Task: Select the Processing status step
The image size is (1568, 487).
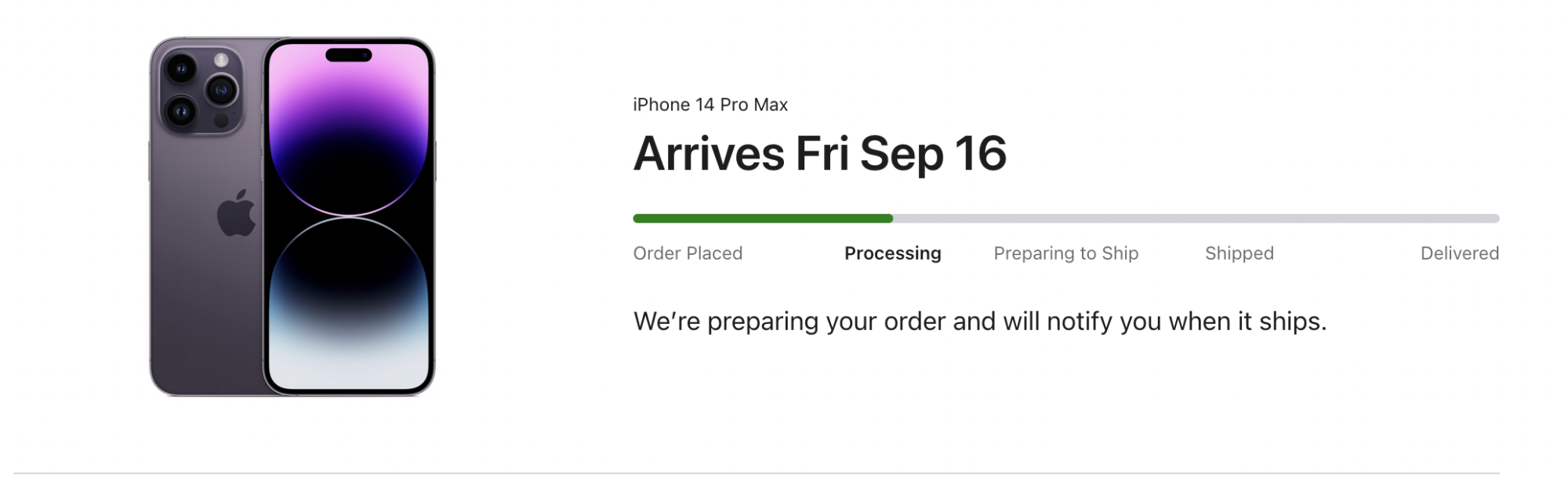Action: pyautogui.click(x=892, y=253)
